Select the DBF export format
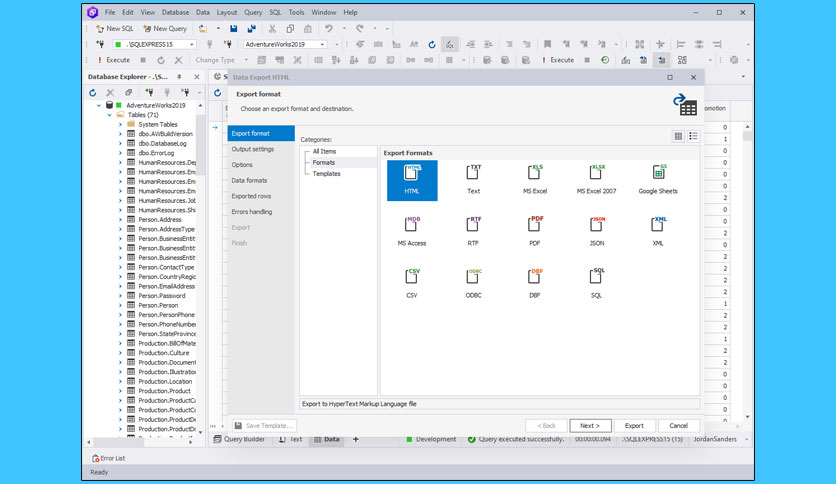The height and width of the screenshot is (484, 836). tap(535, 284)
